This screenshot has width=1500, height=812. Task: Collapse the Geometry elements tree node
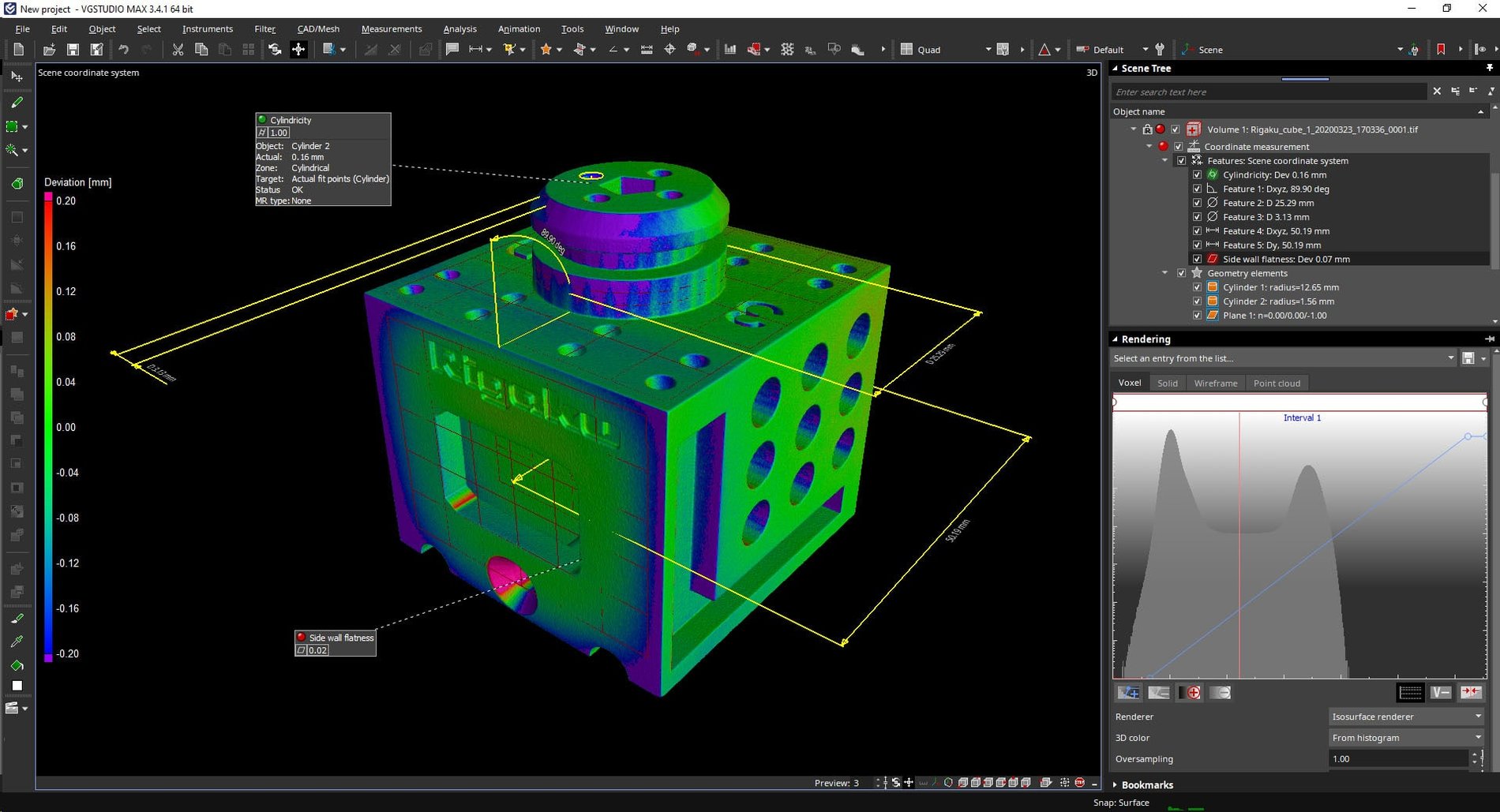[x=1165, y=273]
